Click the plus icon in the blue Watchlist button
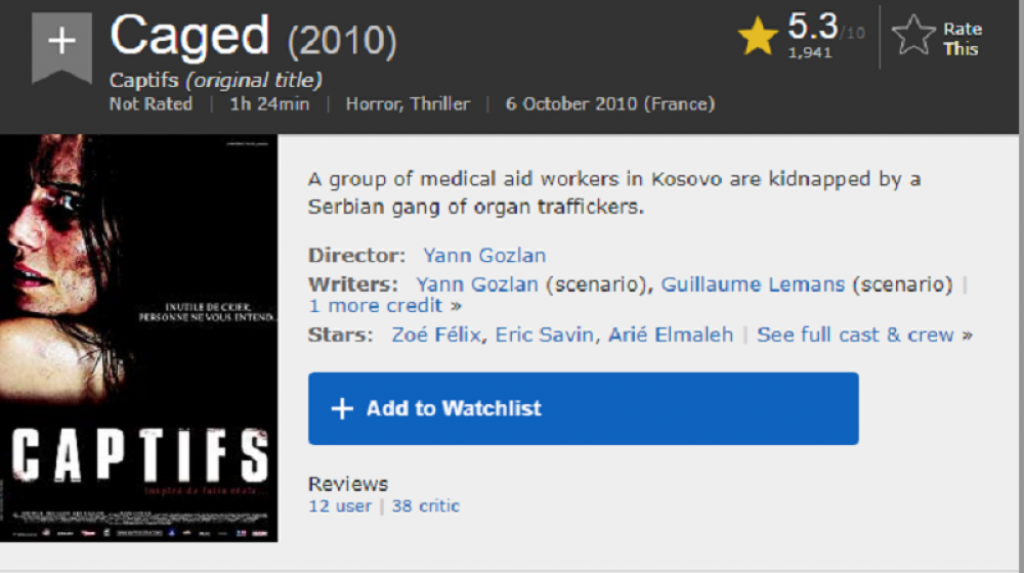Screen dimensions: 1024x573 tap(342, 408)
